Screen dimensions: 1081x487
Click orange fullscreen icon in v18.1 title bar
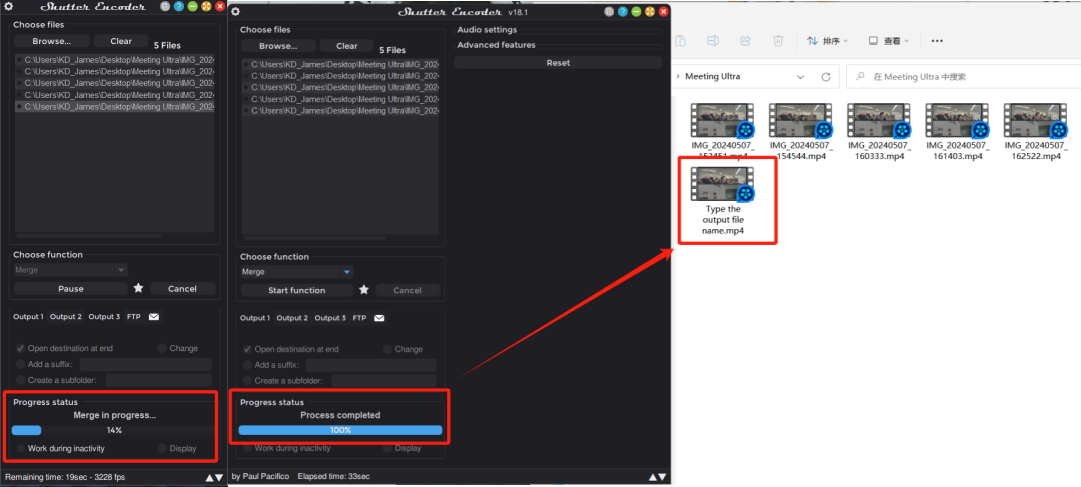tap(649, 12)
